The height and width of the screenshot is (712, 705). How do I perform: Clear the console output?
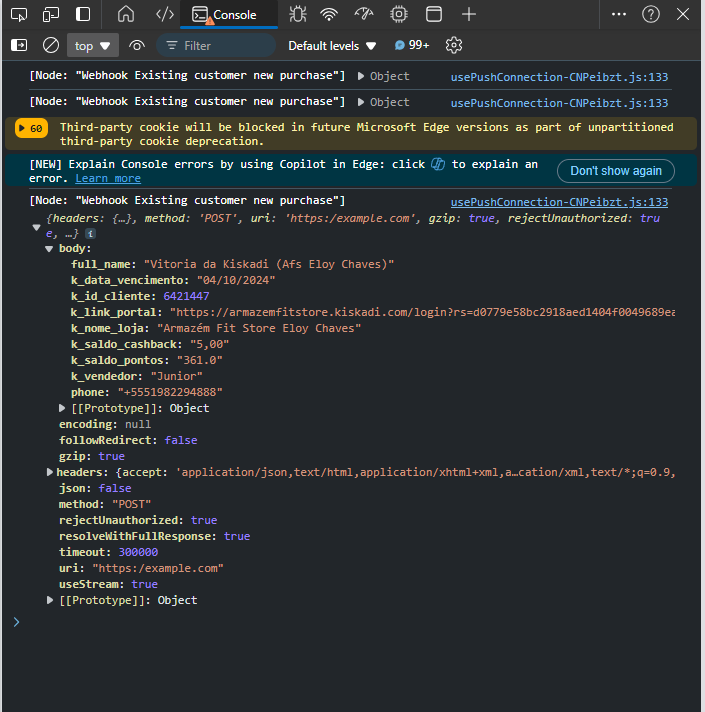tap(51, 45)
